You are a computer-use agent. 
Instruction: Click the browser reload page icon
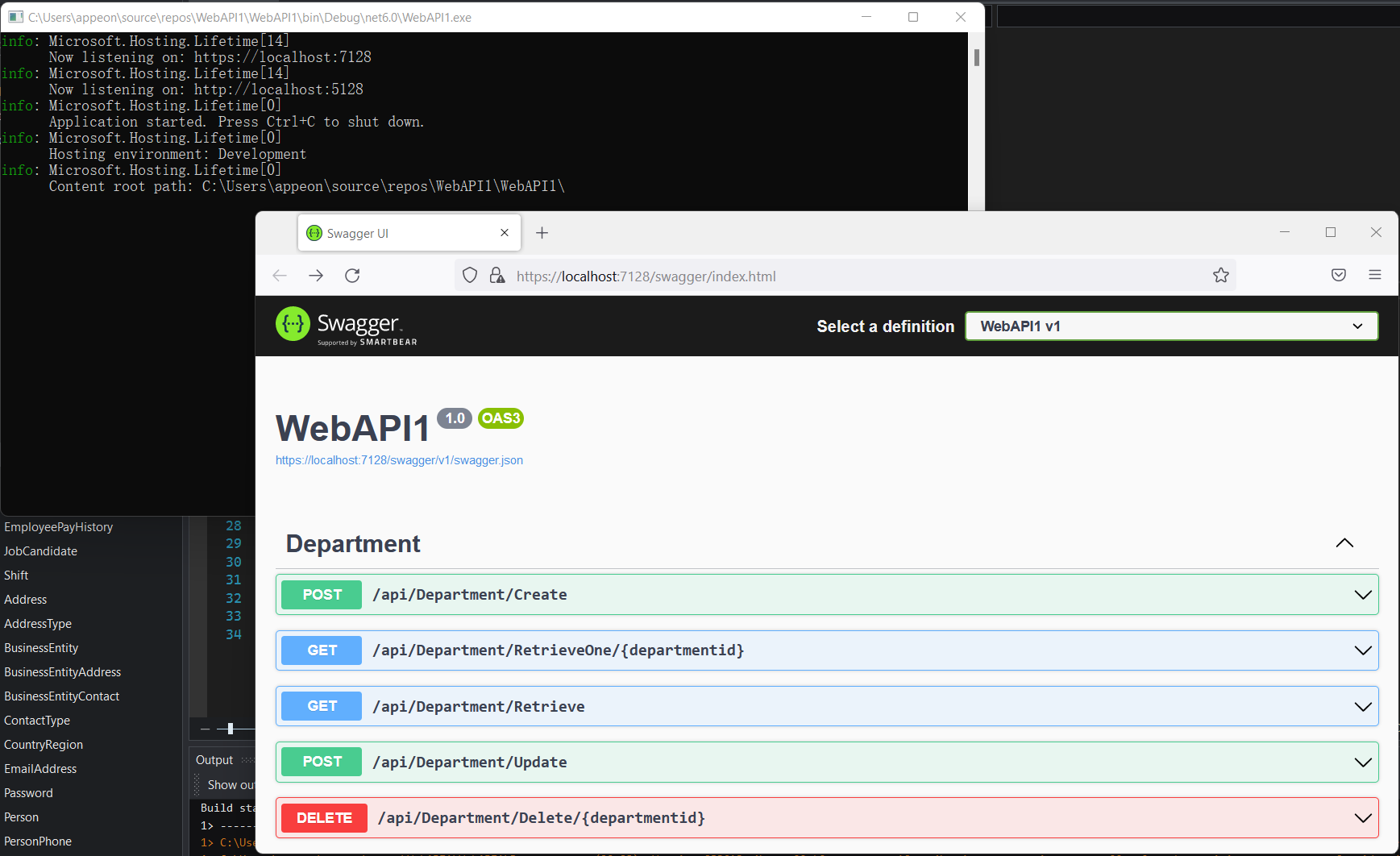pyautogui.click(x=352, y=276)
